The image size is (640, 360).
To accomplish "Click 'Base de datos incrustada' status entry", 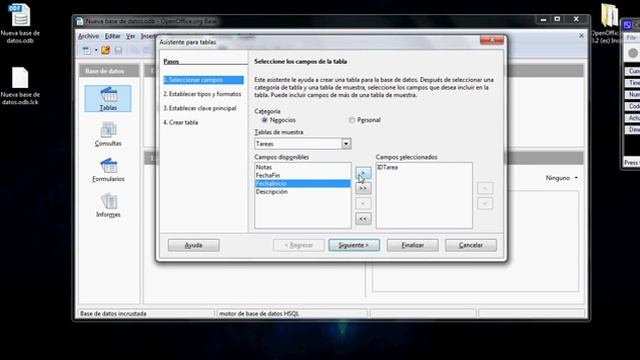I will [113, 313].
